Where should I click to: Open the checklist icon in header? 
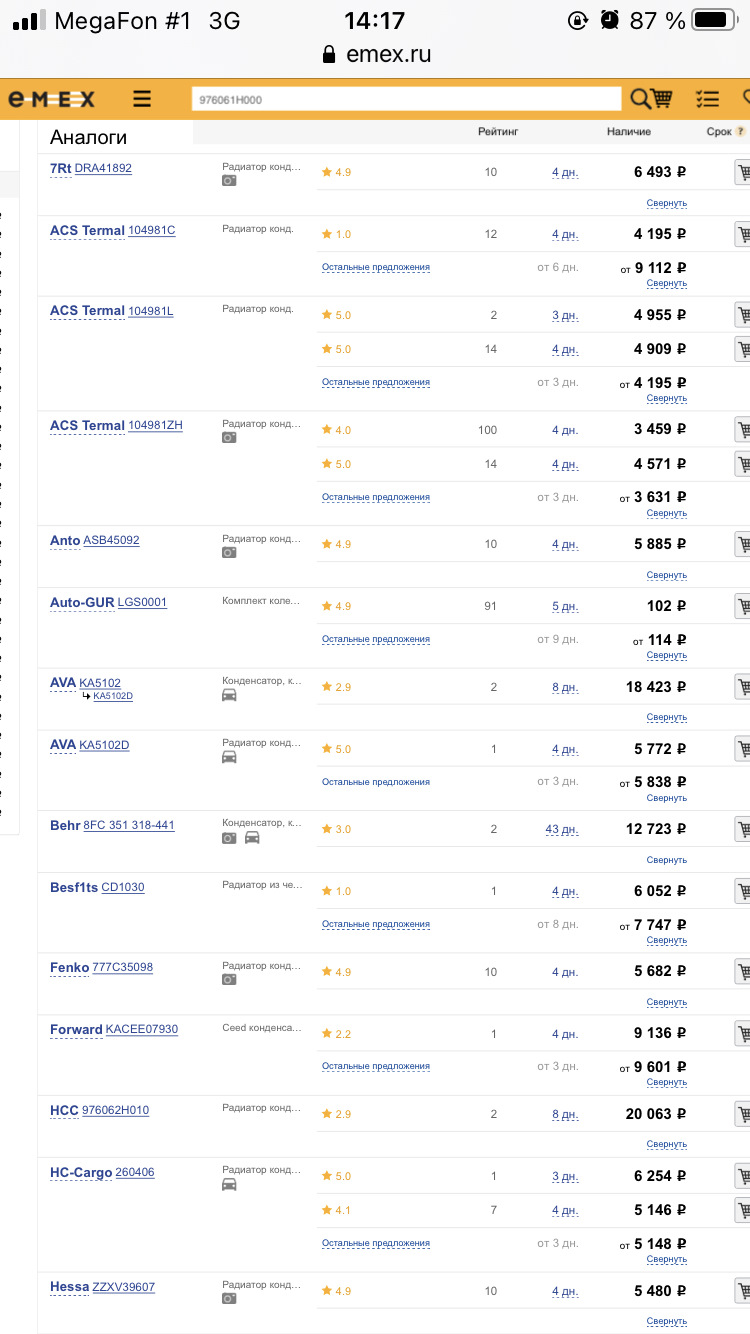pos(707,99)
